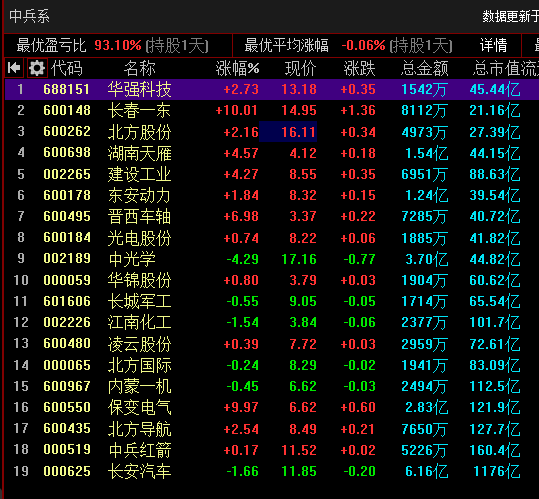Click 建设工业's market cap 88.63亿
Viewport: 539px width, 499px height.
(495, 174)
